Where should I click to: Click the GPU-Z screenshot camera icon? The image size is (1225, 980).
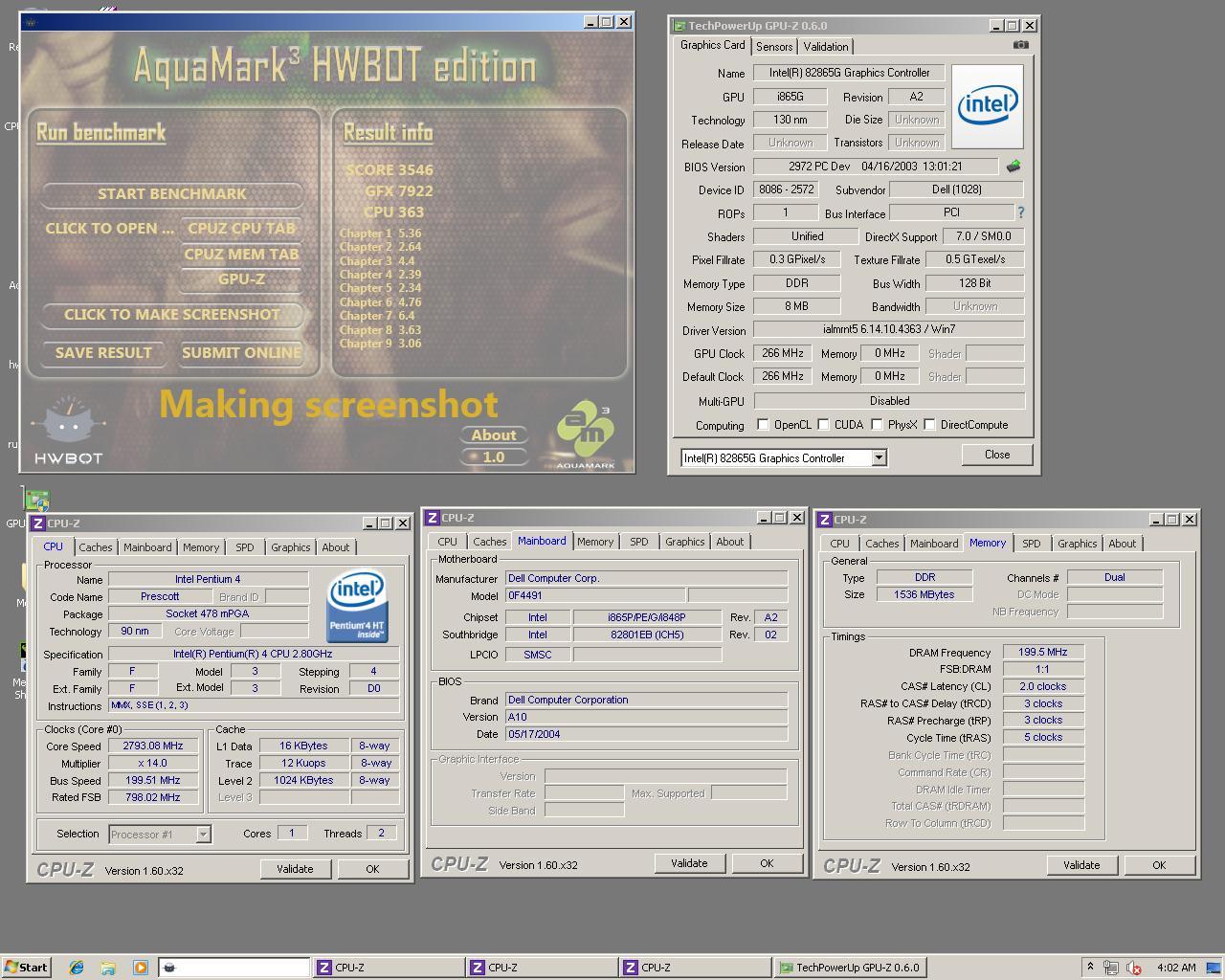(1021, 45)
